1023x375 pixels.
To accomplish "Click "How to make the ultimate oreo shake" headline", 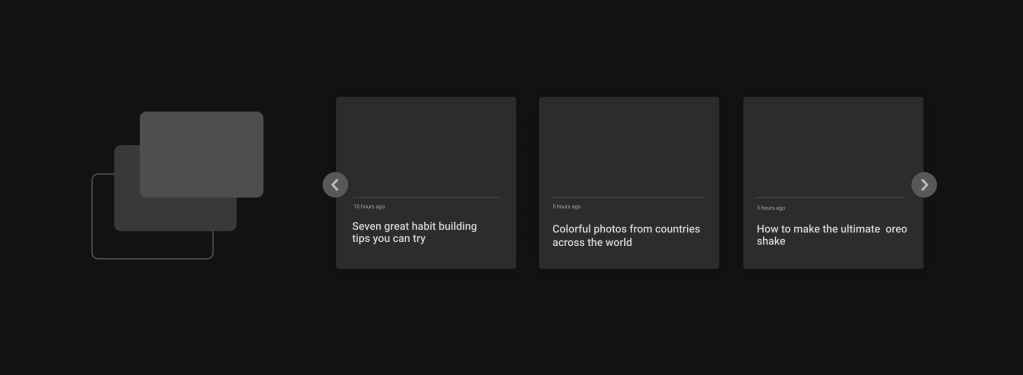I will coord(832,235).
